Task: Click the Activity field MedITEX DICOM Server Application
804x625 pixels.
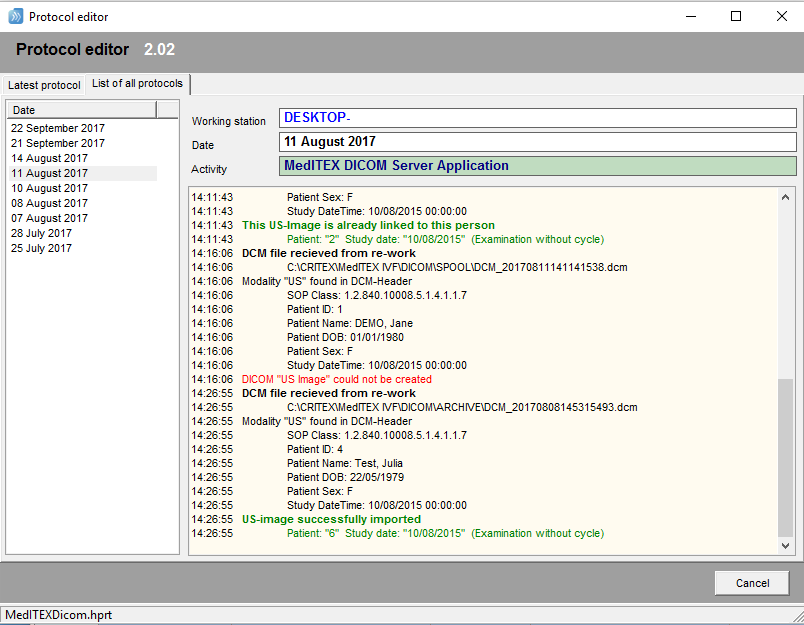Action: 537,166
